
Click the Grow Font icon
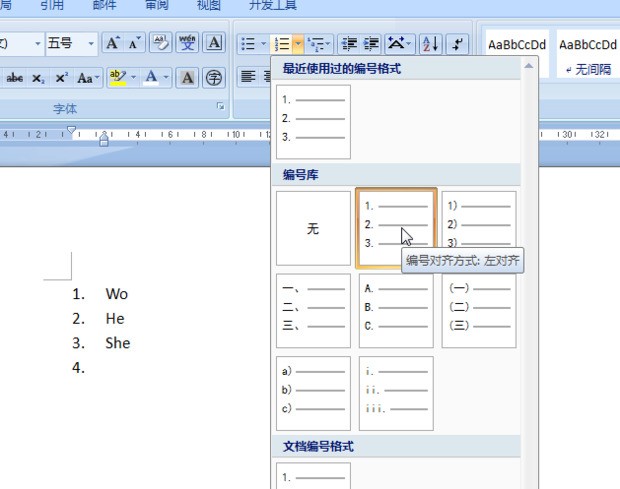click(113, 43)
